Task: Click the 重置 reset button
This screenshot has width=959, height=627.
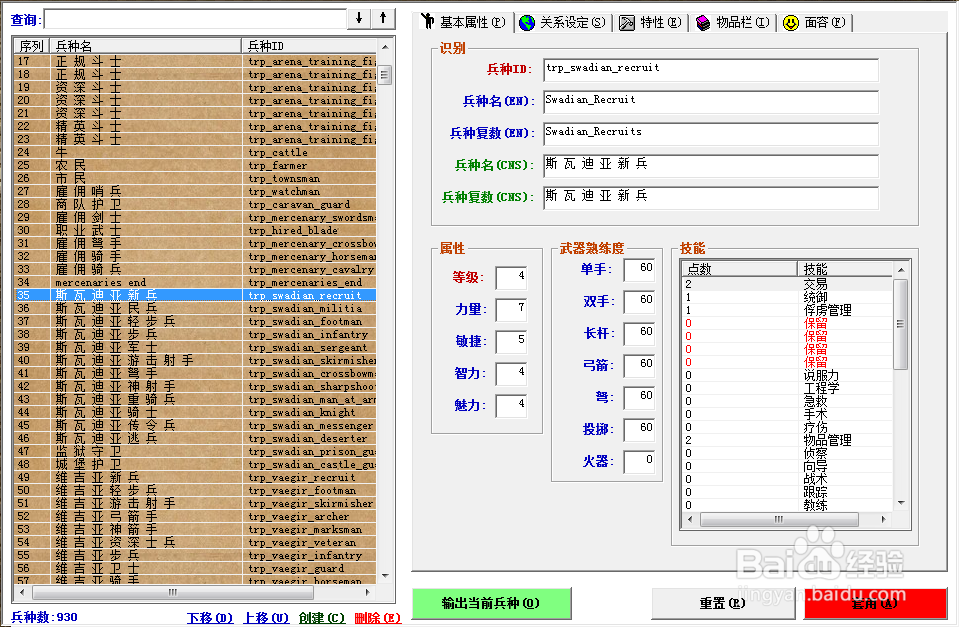Action: (x=722, y=603)
